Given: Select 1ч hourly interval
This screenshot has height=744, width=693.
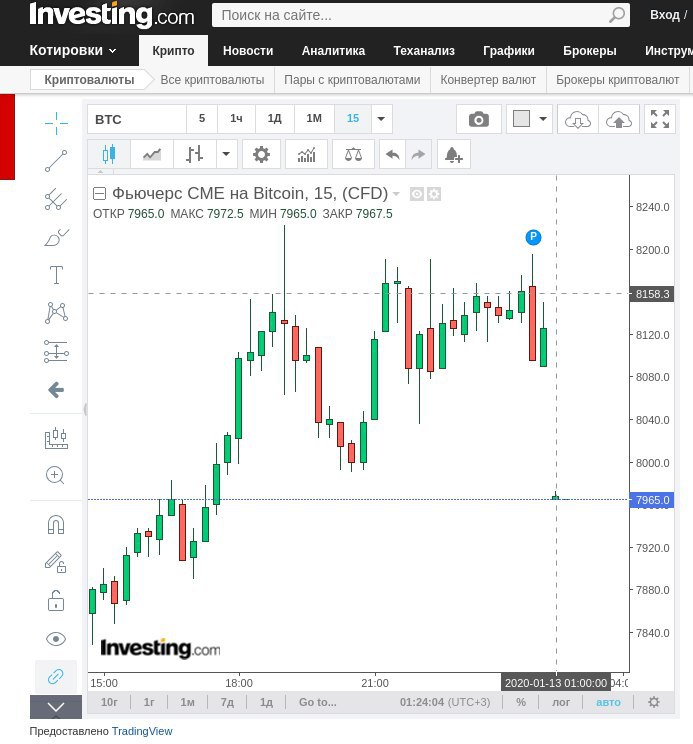Looking at the screenshot, I should tap(236, 118).
